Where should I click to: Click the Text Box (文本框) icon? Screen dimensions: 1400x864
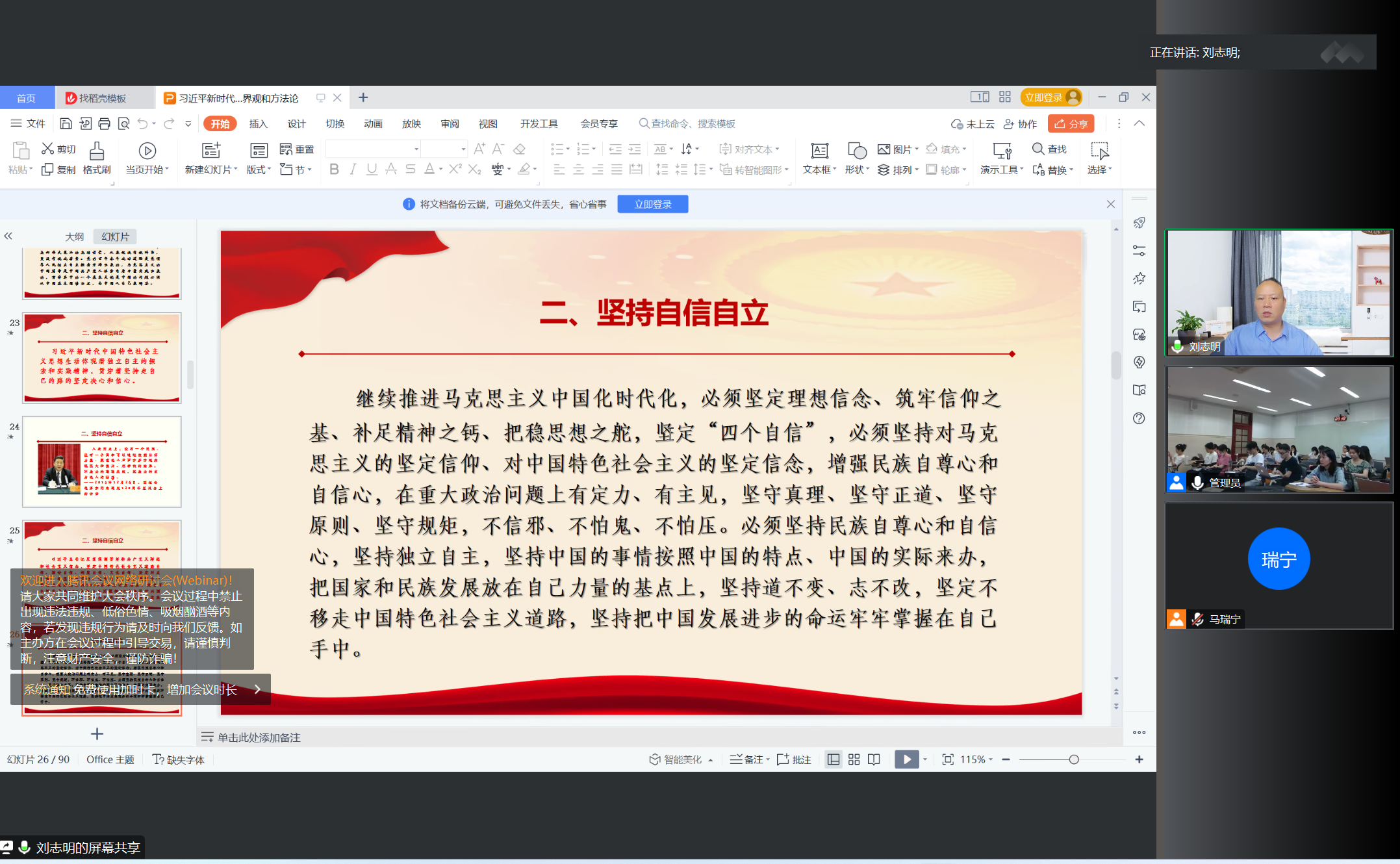coord(819,151)
